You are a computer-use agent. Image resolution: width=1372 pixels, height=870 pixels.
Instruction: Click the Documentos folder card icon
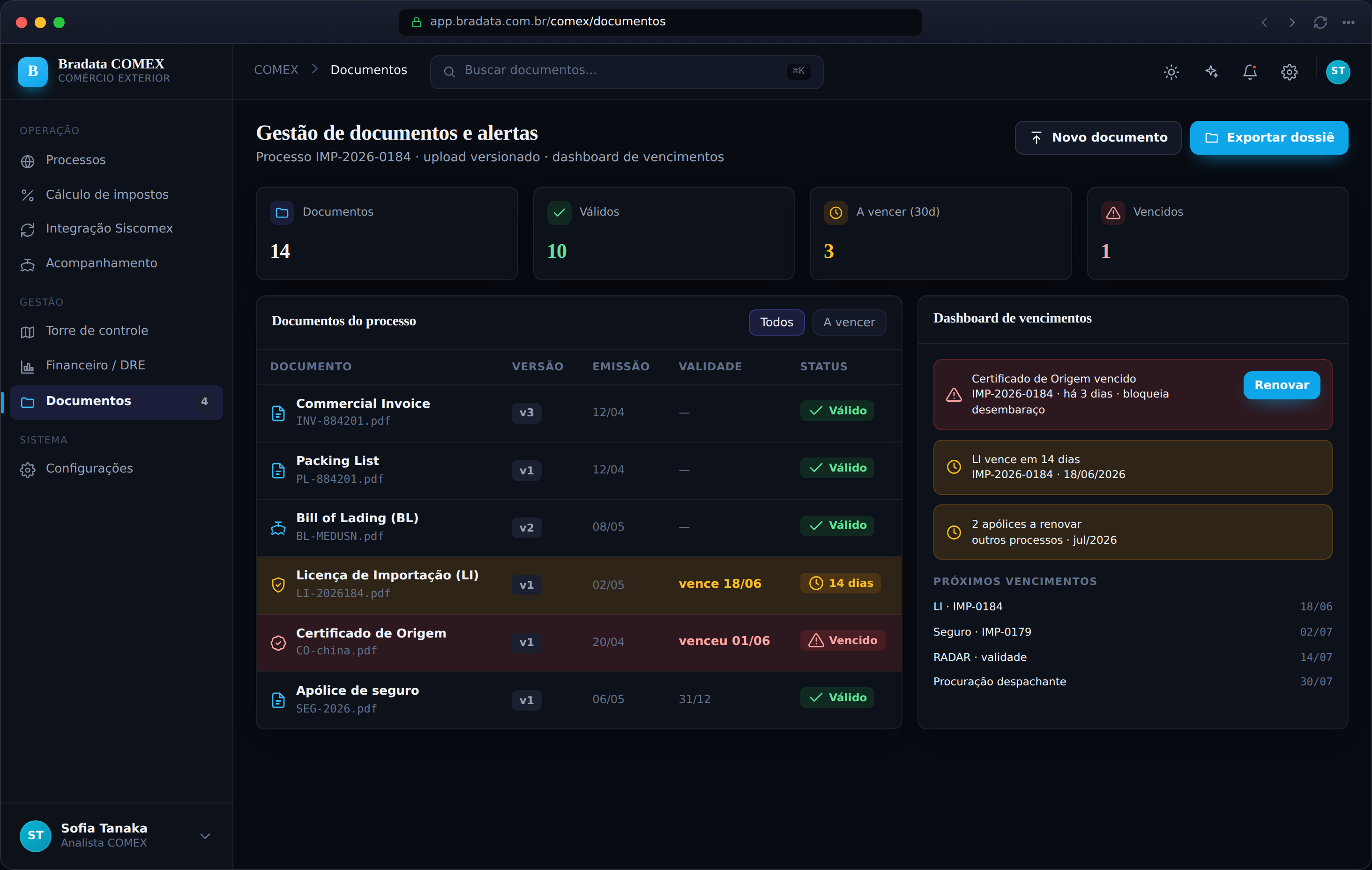282,213
